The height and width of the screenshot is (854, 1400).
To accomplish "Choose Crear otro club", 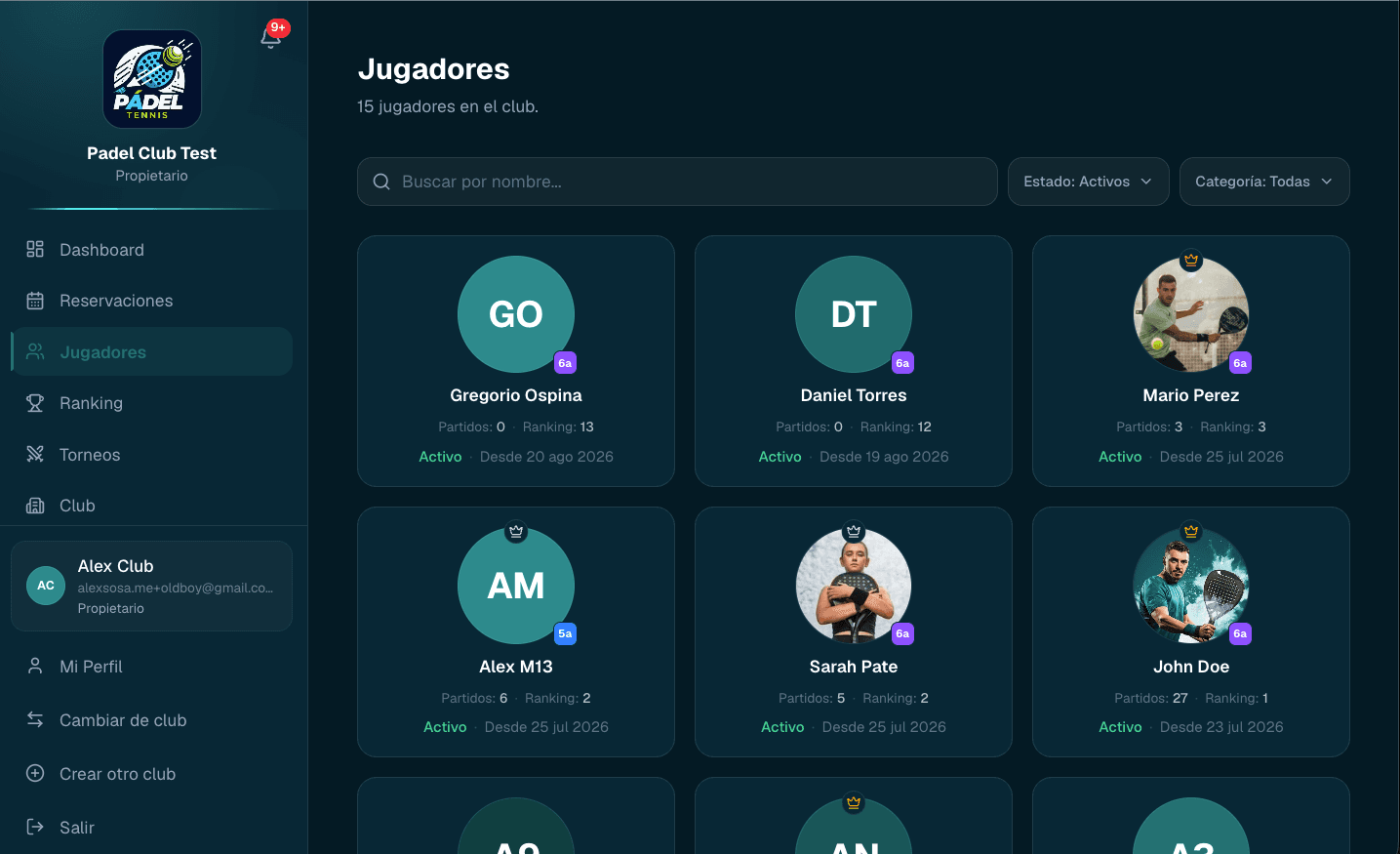I will tap(151, 774).
